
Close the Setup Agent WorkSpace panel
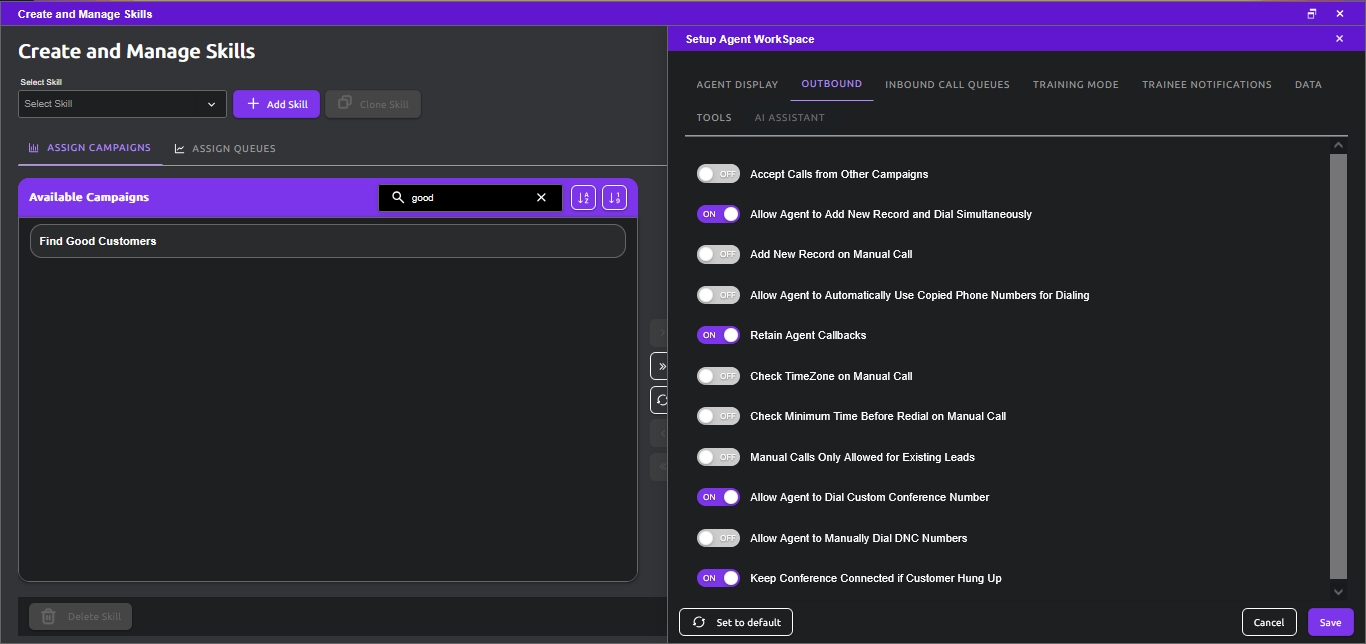[1339, 39]
